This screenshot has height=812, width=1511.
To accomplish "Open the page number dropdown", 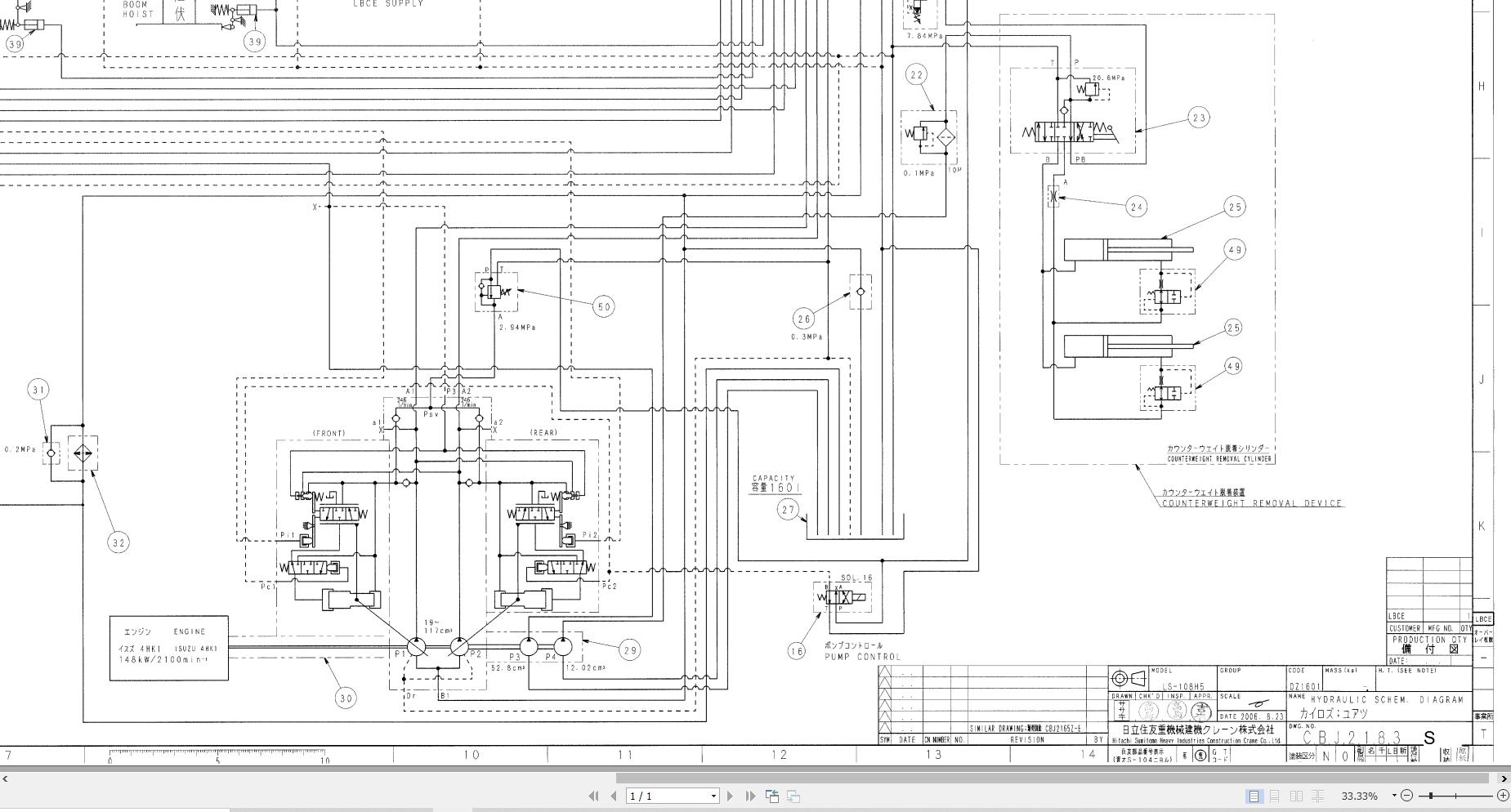I will (x=713, y=796).
